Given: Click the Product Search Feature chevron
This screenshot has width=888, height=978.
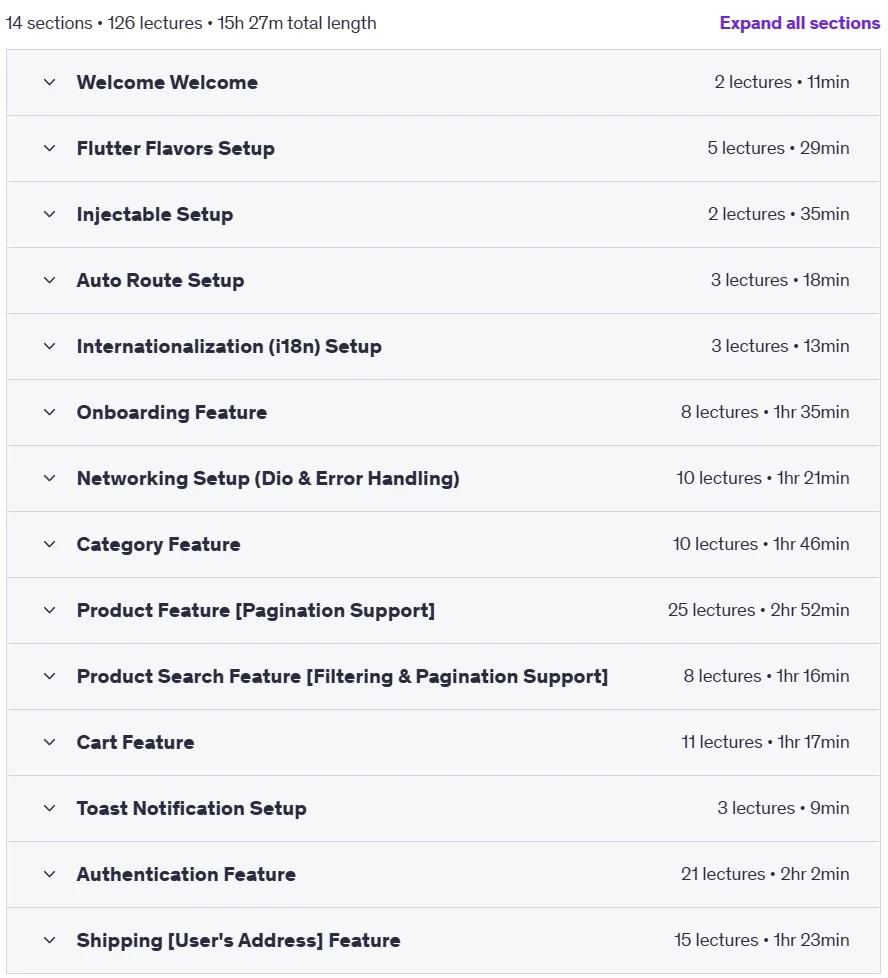Looking at the screenshot, I should 49,677.
